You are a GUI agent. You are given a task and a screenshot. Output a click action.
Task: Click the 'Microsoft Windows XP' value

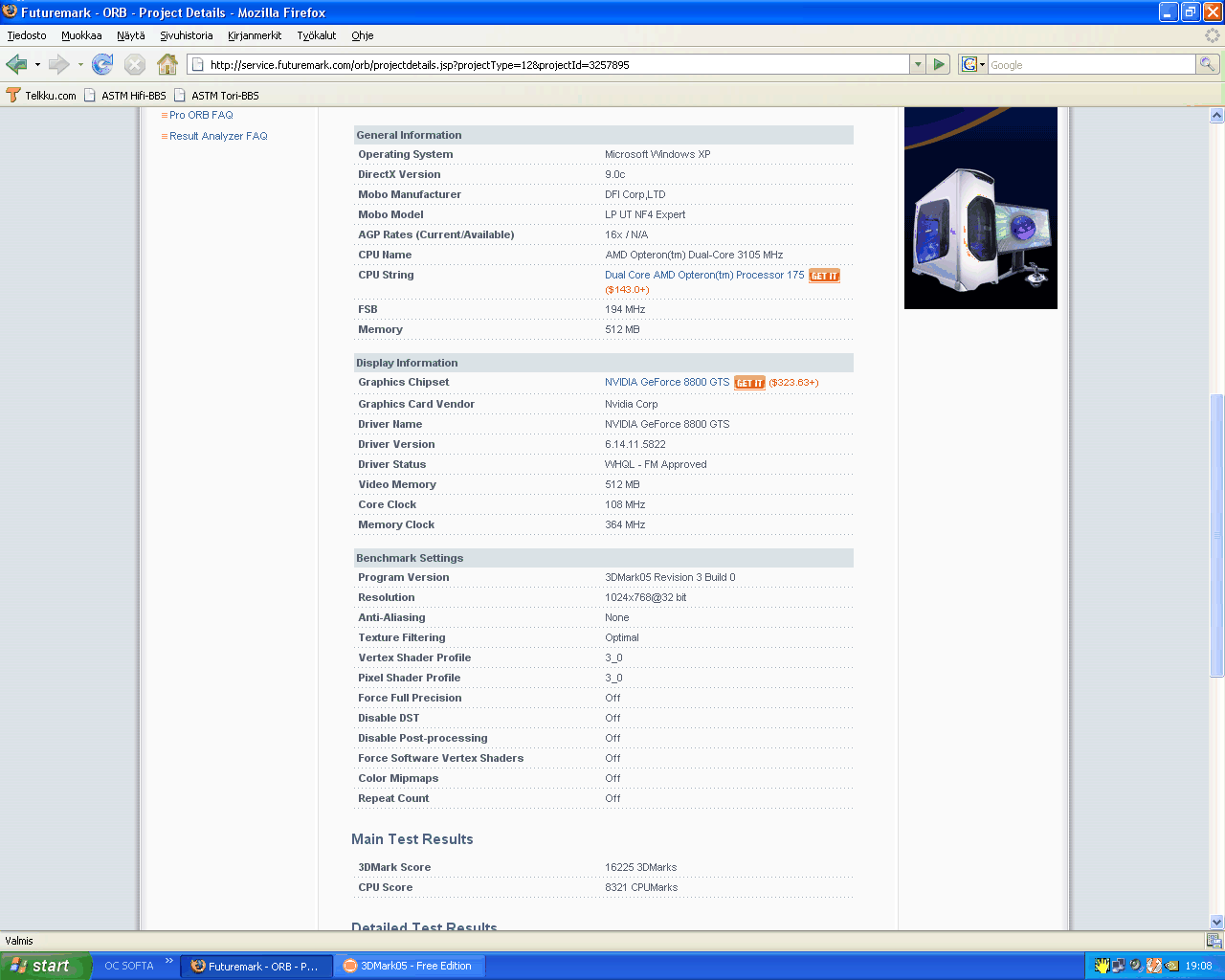[x=657, y=154]
